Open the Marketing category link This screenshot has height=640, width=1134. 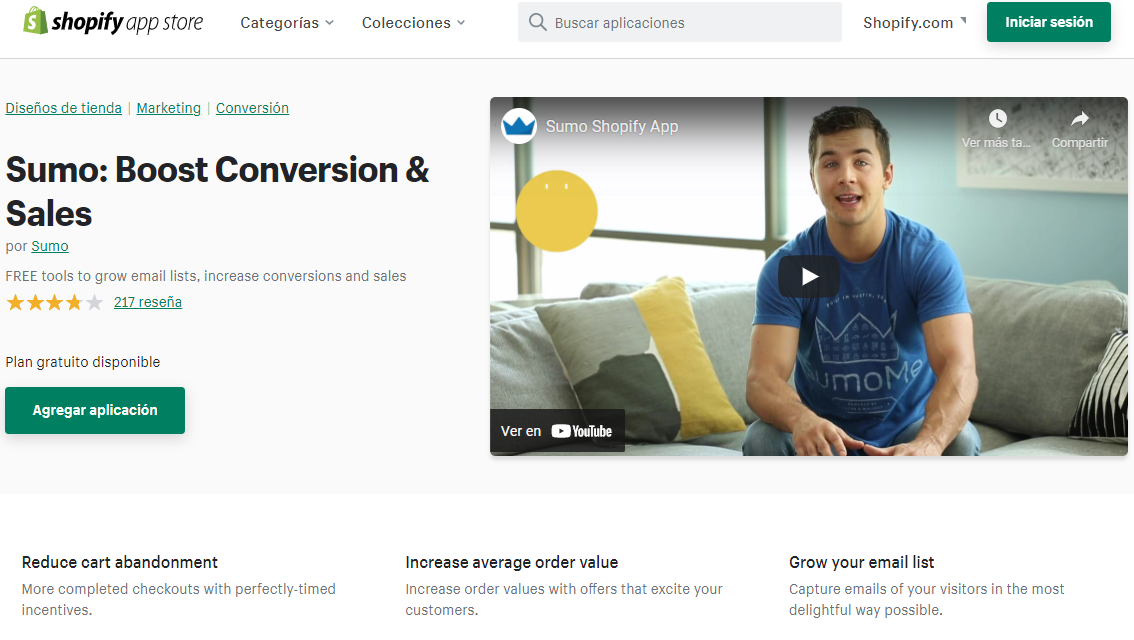click(x=169, y=108)
